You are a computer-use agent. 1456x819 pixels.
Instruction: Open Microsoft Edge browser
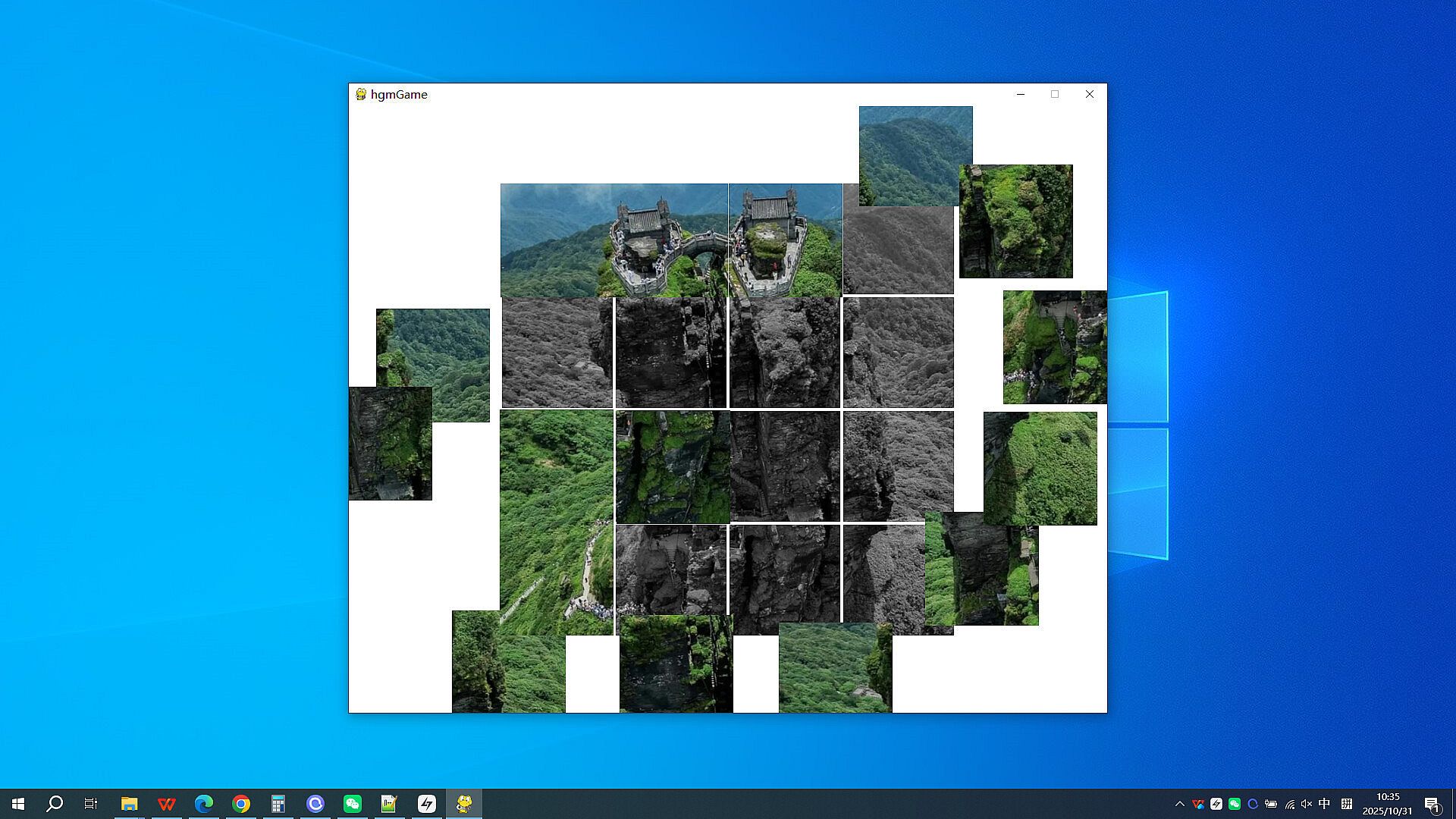point(203,804)
